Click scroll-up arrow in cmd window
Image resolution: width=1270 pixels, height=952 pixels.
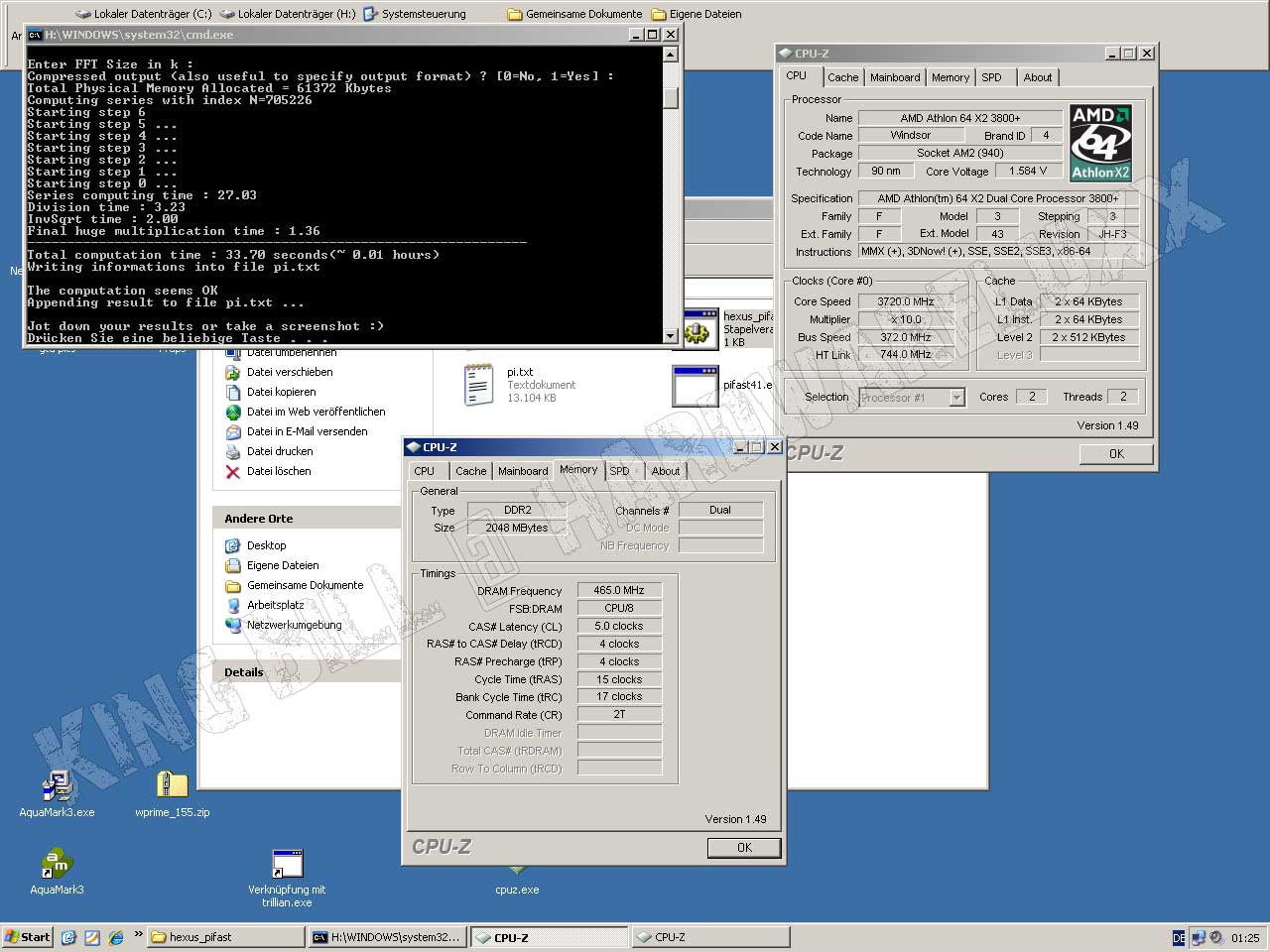click(671, 54)
